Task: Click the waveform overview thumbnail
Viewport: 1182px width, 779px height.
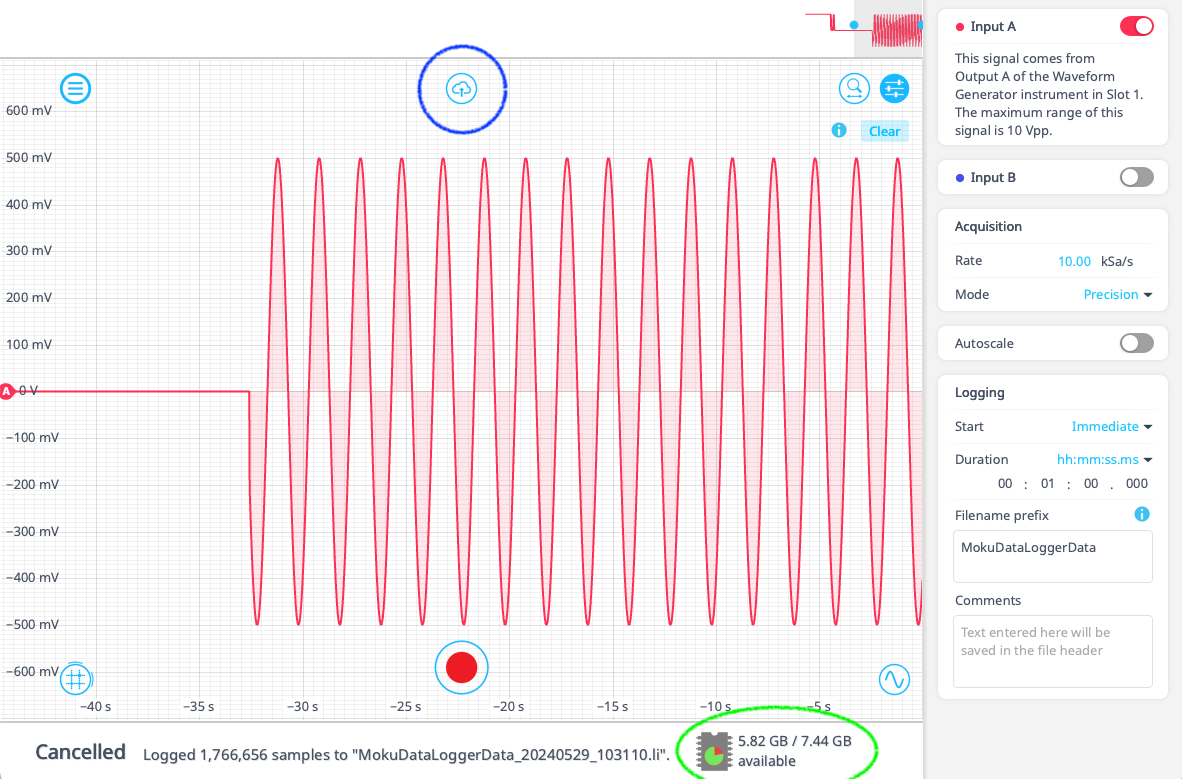Action: (x=864, y=28)
